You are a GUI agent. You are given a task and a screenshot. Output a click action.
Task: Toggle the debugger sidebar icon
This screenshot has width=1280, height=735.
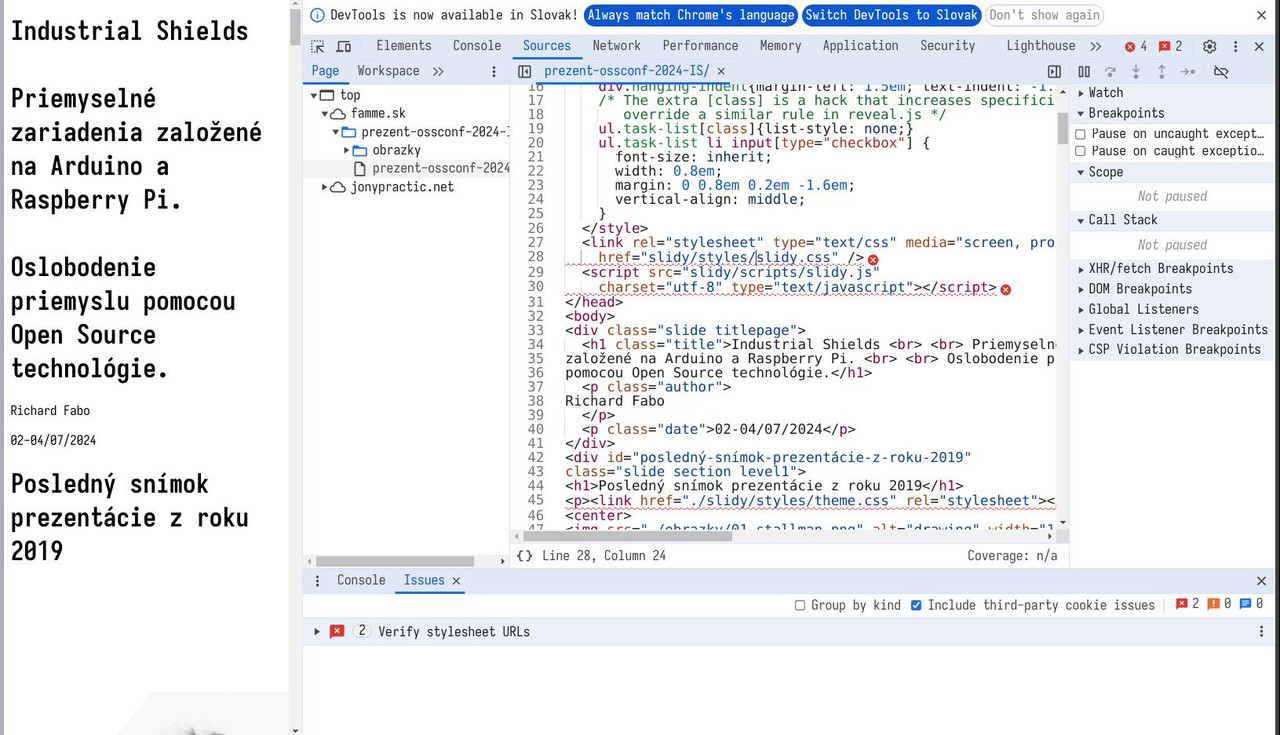pos(1054,71)
